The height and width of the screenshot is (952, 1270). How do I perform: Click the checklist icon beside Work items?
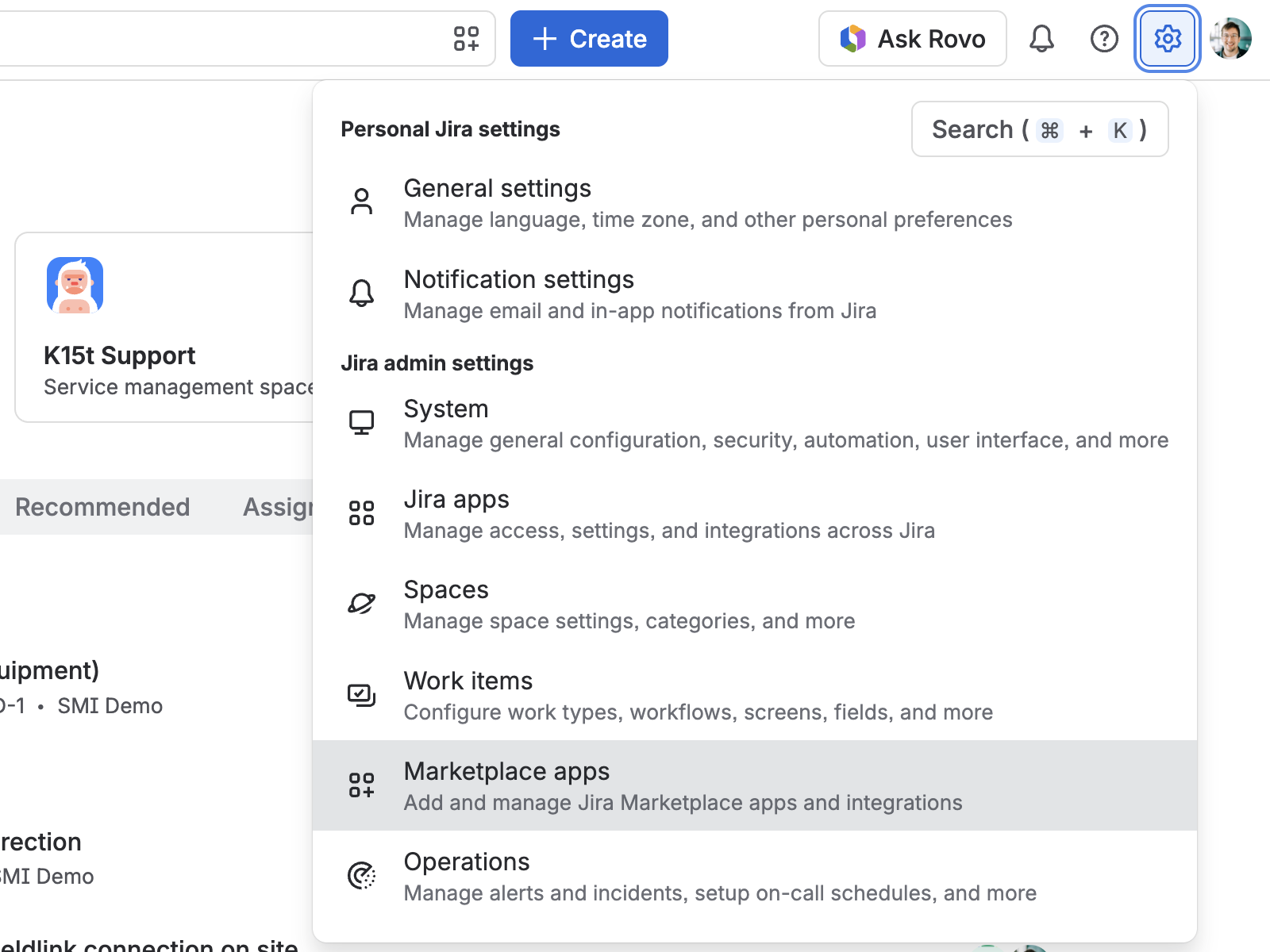point(361,695)
